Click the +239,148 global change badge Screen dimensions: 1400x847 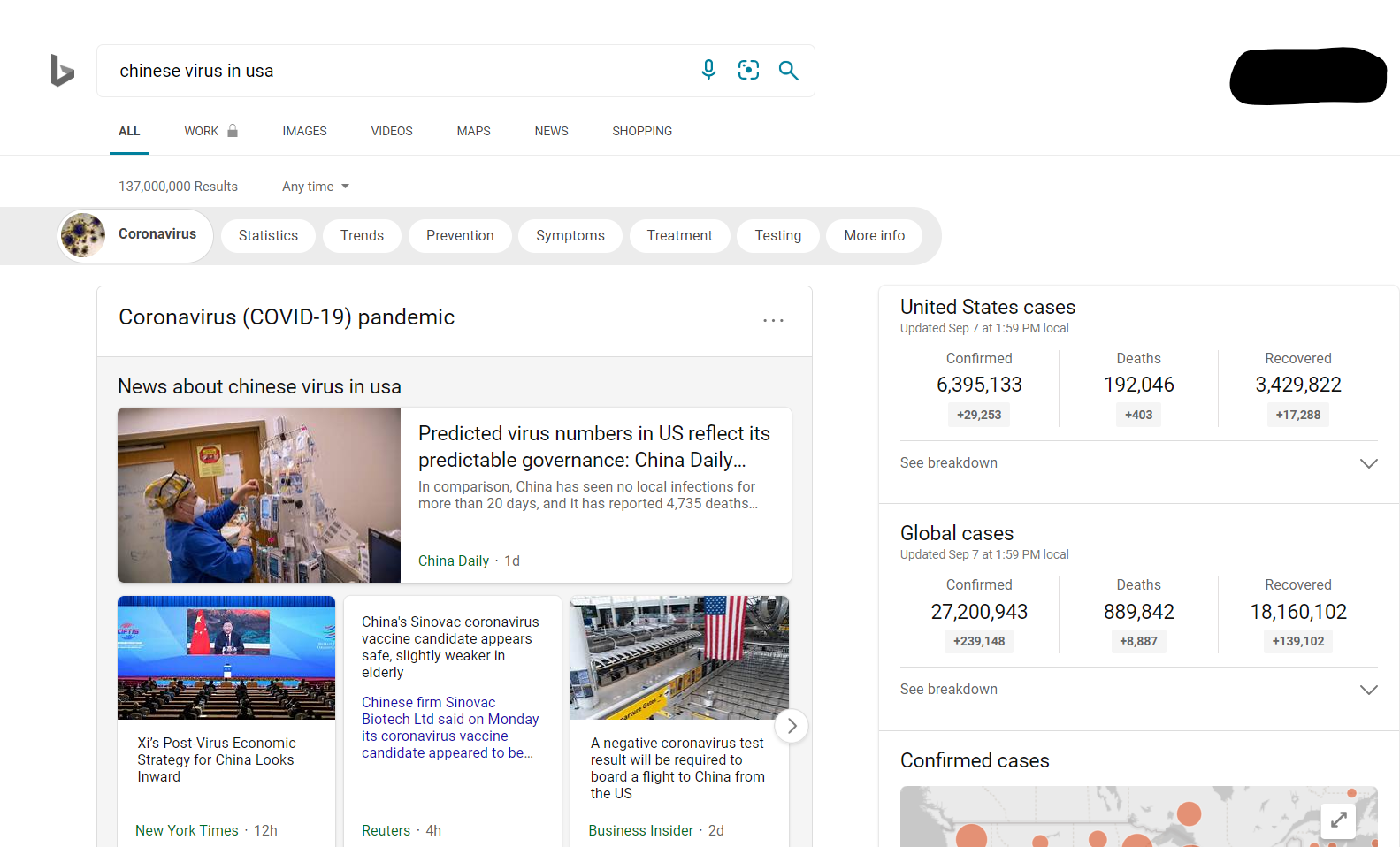pos(979,641)
